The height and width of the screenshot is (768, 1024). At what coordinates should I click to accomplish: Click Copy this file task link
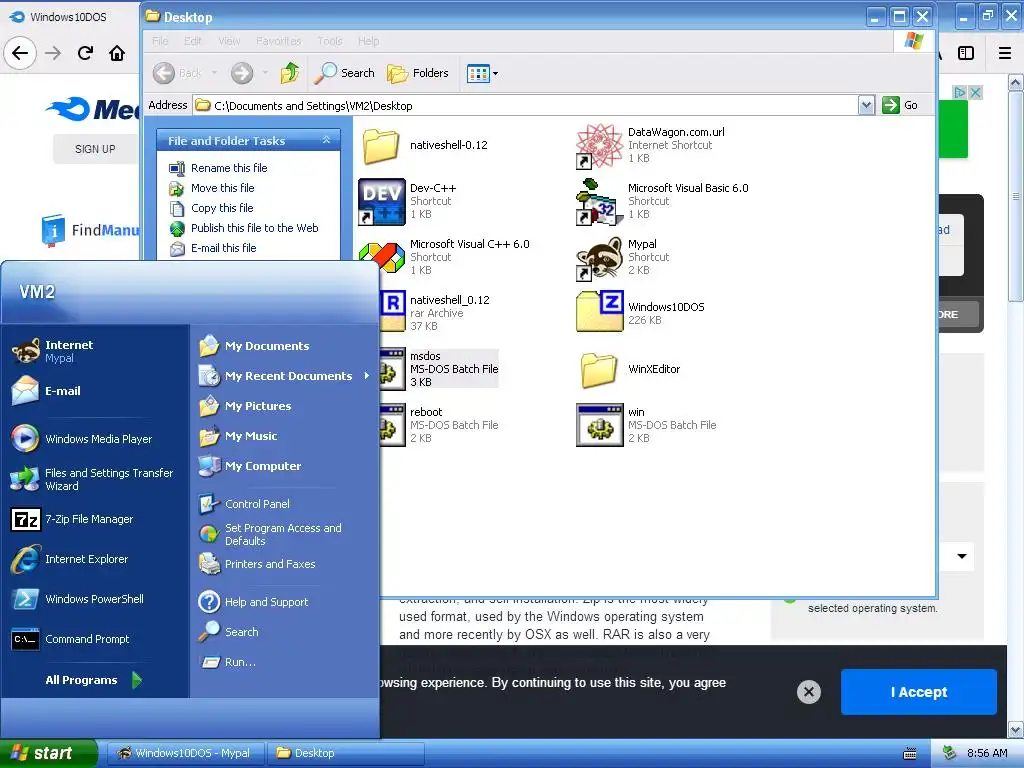(222, 208)
